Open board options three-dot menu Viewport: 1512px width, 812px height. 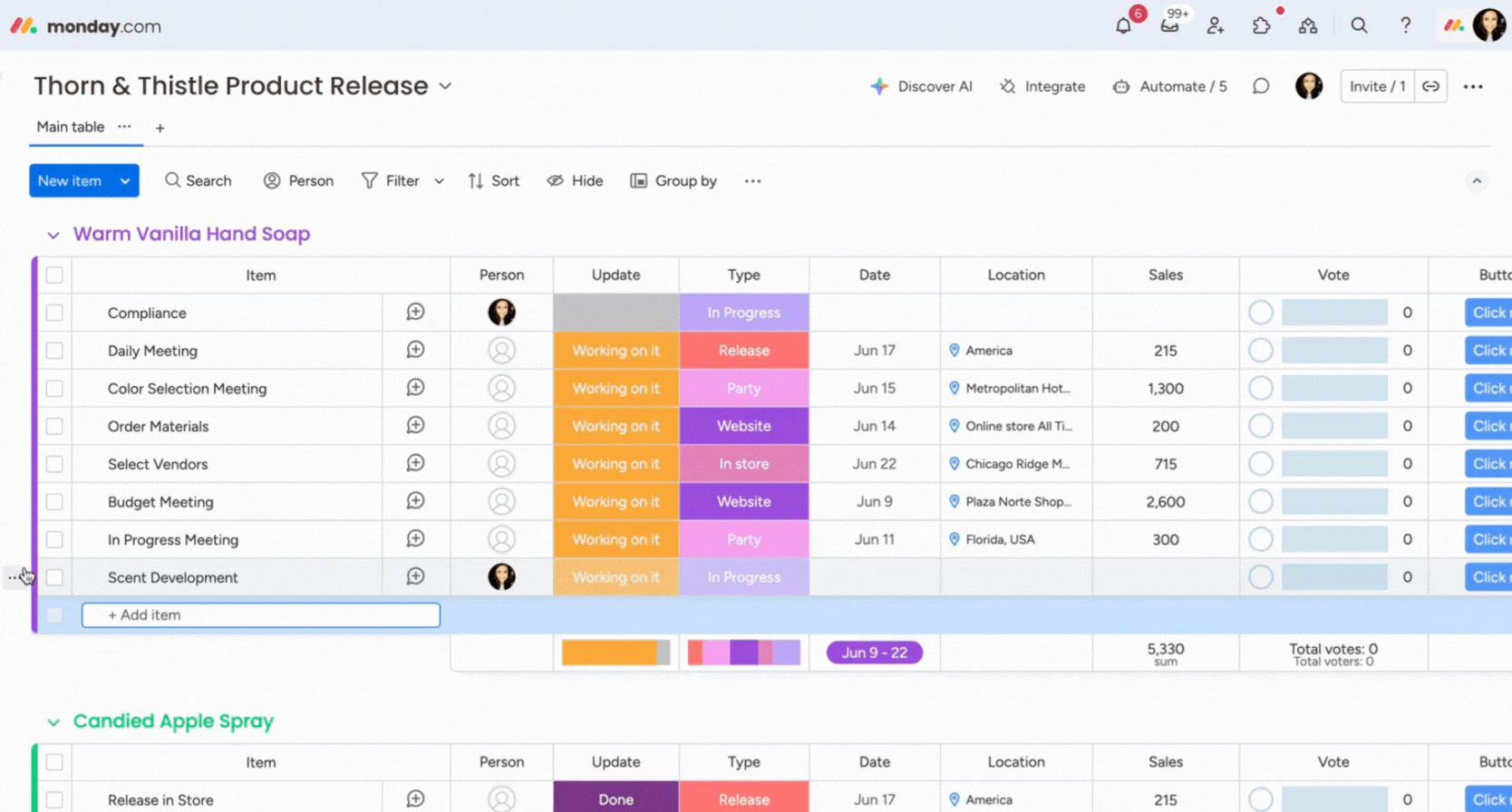click(1473, 86)
